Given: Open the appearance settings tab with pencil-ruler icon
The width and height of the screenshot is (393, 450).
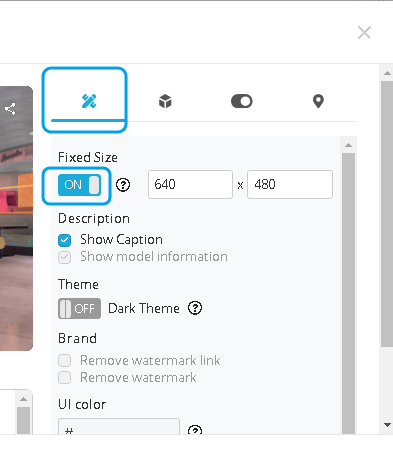Looking at the screenshot, I should click(x=89, y=101).
